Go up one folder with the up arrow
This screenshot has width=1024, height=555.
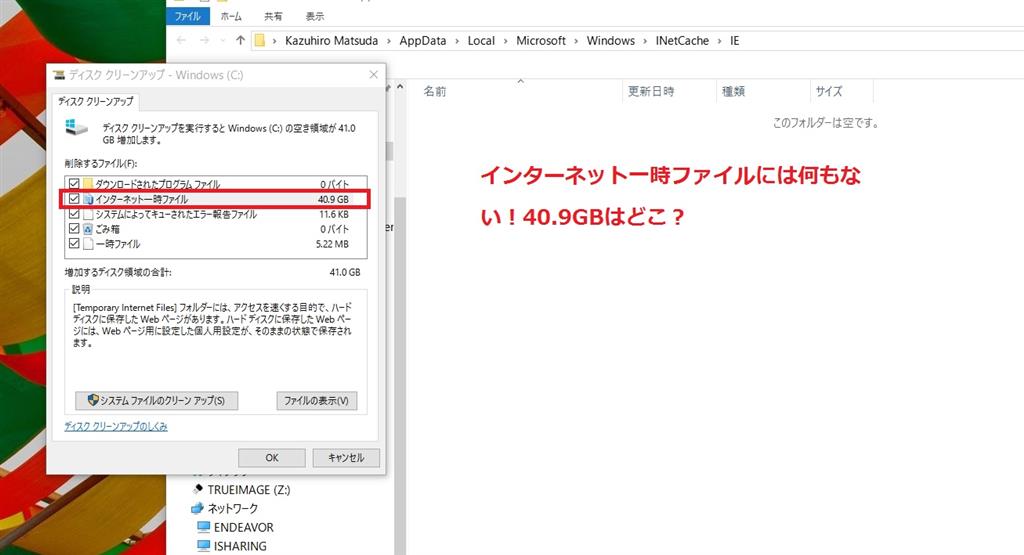pyautogui.click(x=240, y=40)
